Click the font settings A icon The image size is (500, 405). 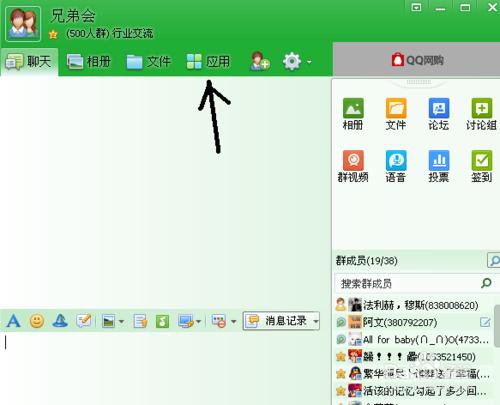coord(14,321)
